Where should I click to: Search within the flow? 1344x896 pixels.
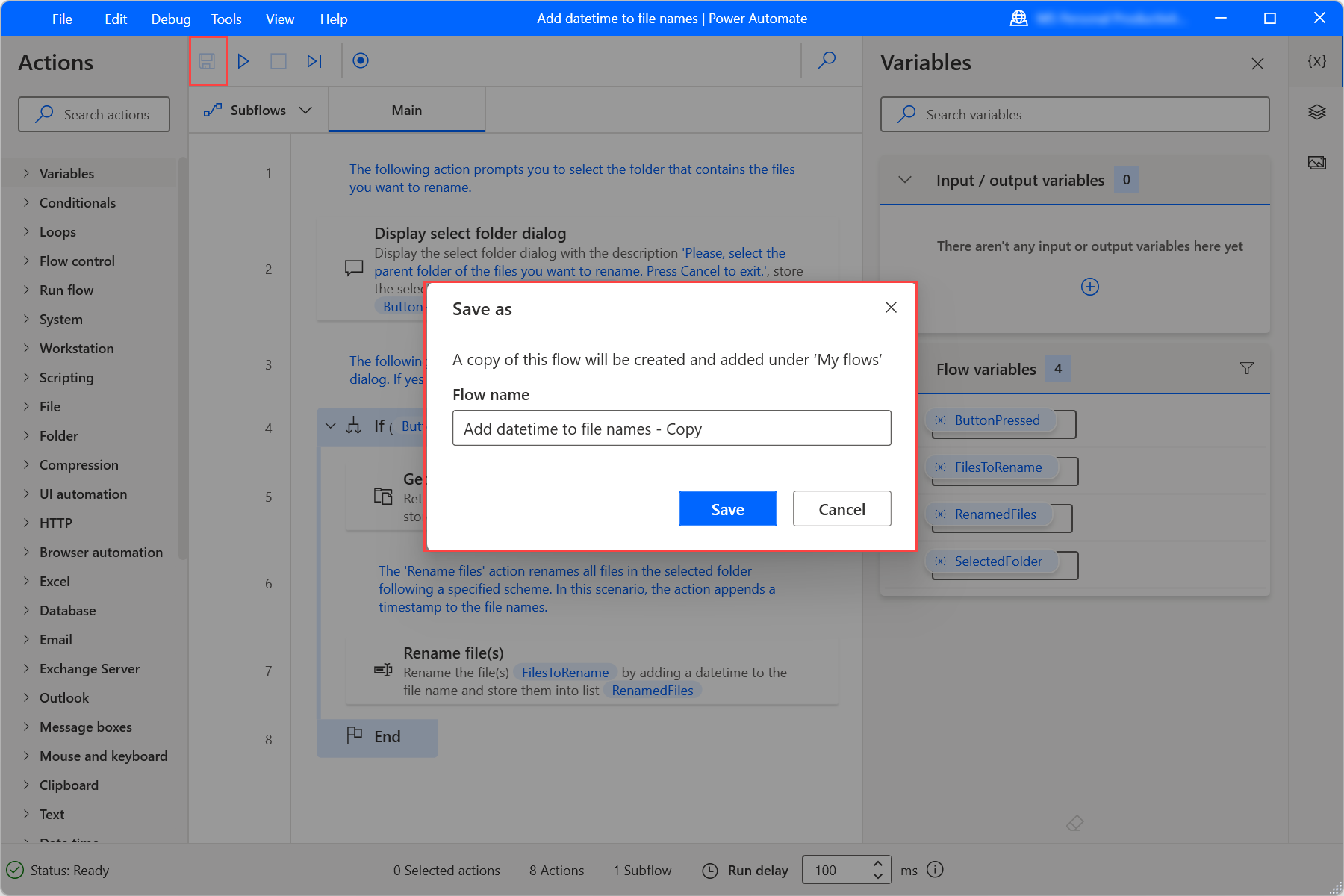pos(826,60)
